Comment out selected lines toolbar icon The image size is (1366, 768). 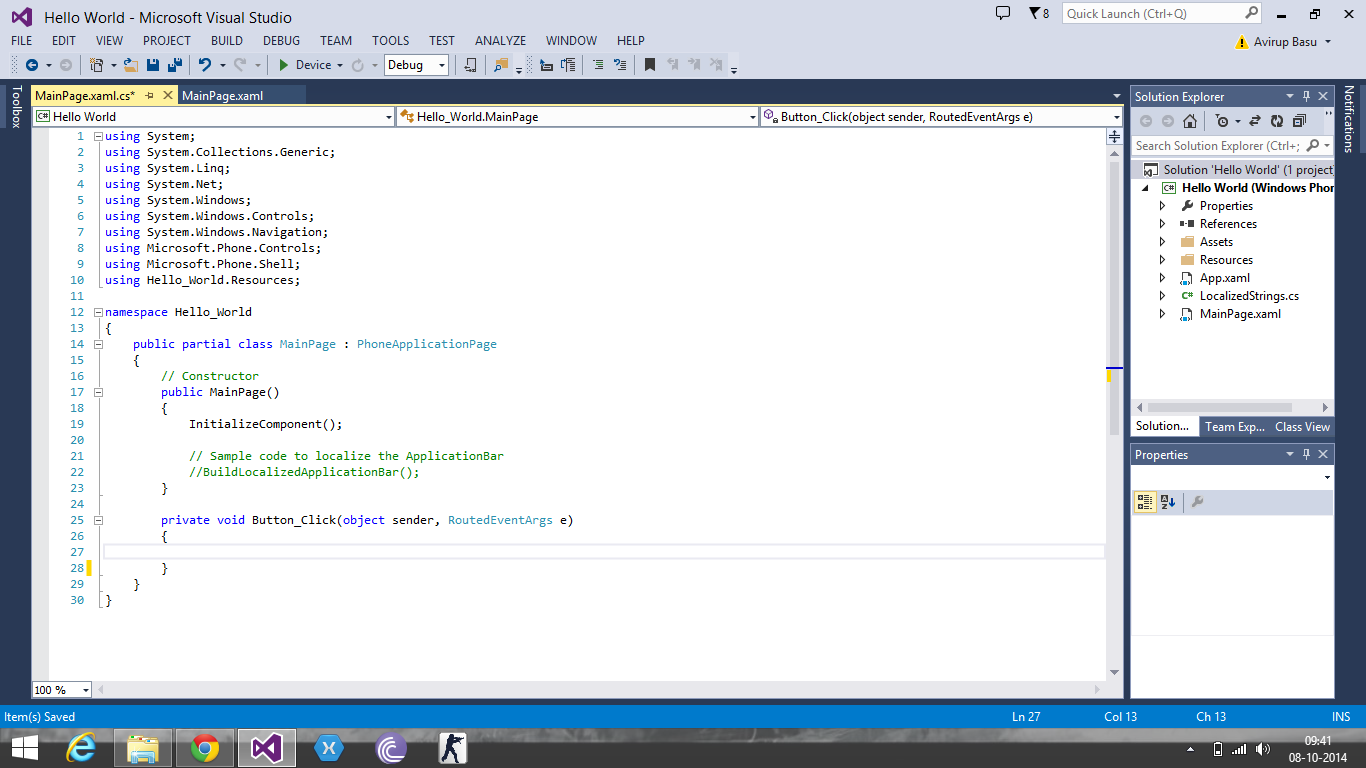tap(598, 65)
